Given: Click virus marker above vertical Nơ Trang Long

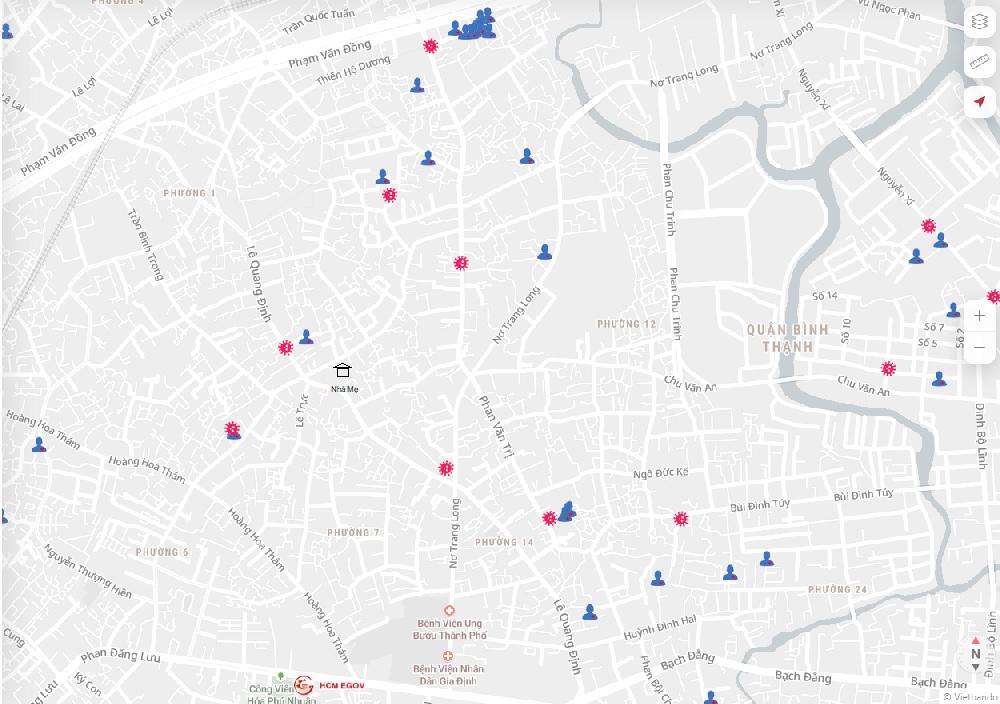Looking at the screenshot, I should 446,469.
